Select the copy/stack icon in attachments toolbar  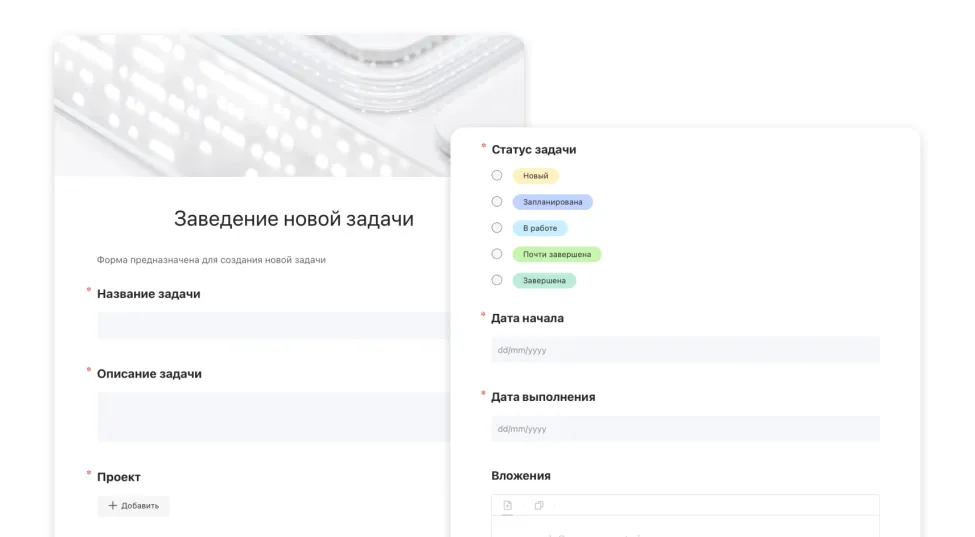pos(539,505)
